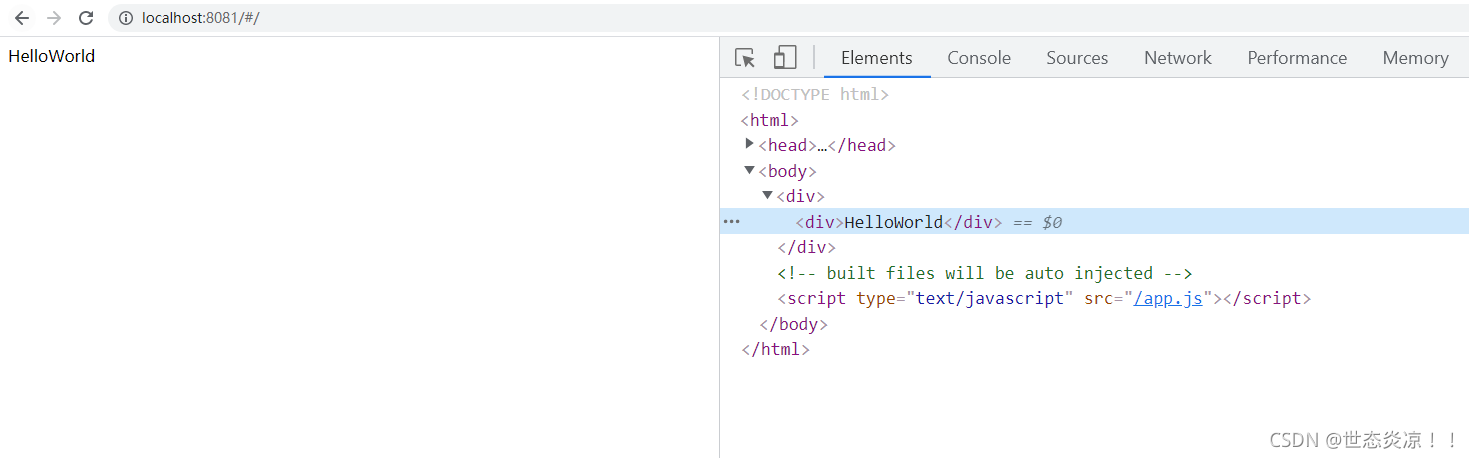Screen dimensions: 1469x458
Task: Click the HelloWorld text on the page
Action: tap(52, 56)
